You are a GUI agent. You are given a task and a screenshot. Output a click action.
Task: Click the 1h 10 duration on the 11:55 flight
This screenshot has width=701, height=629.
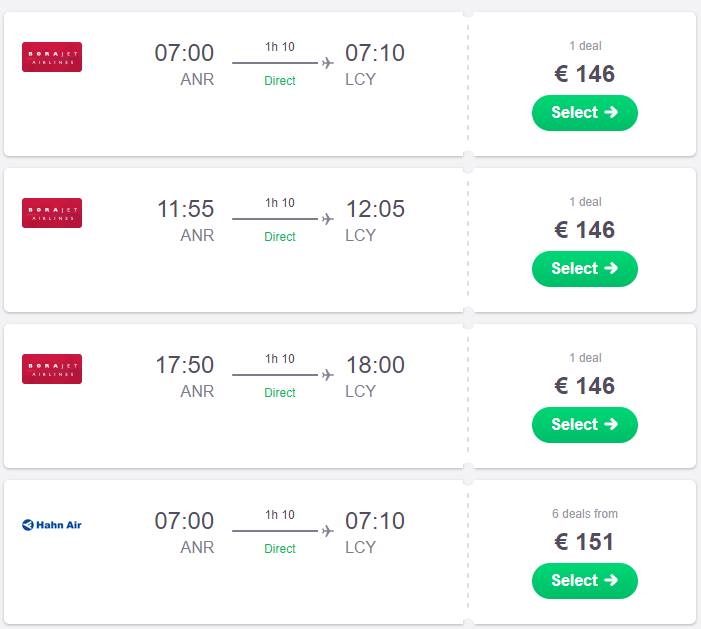(x=280, y=203)
